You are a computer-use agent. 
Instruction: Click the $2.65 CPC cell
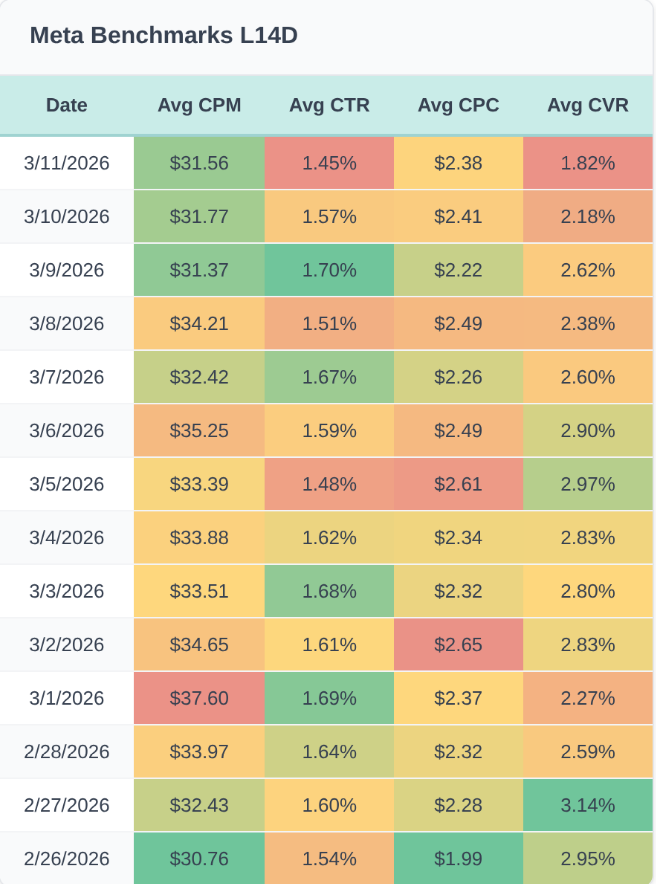[x=458, y=645]
